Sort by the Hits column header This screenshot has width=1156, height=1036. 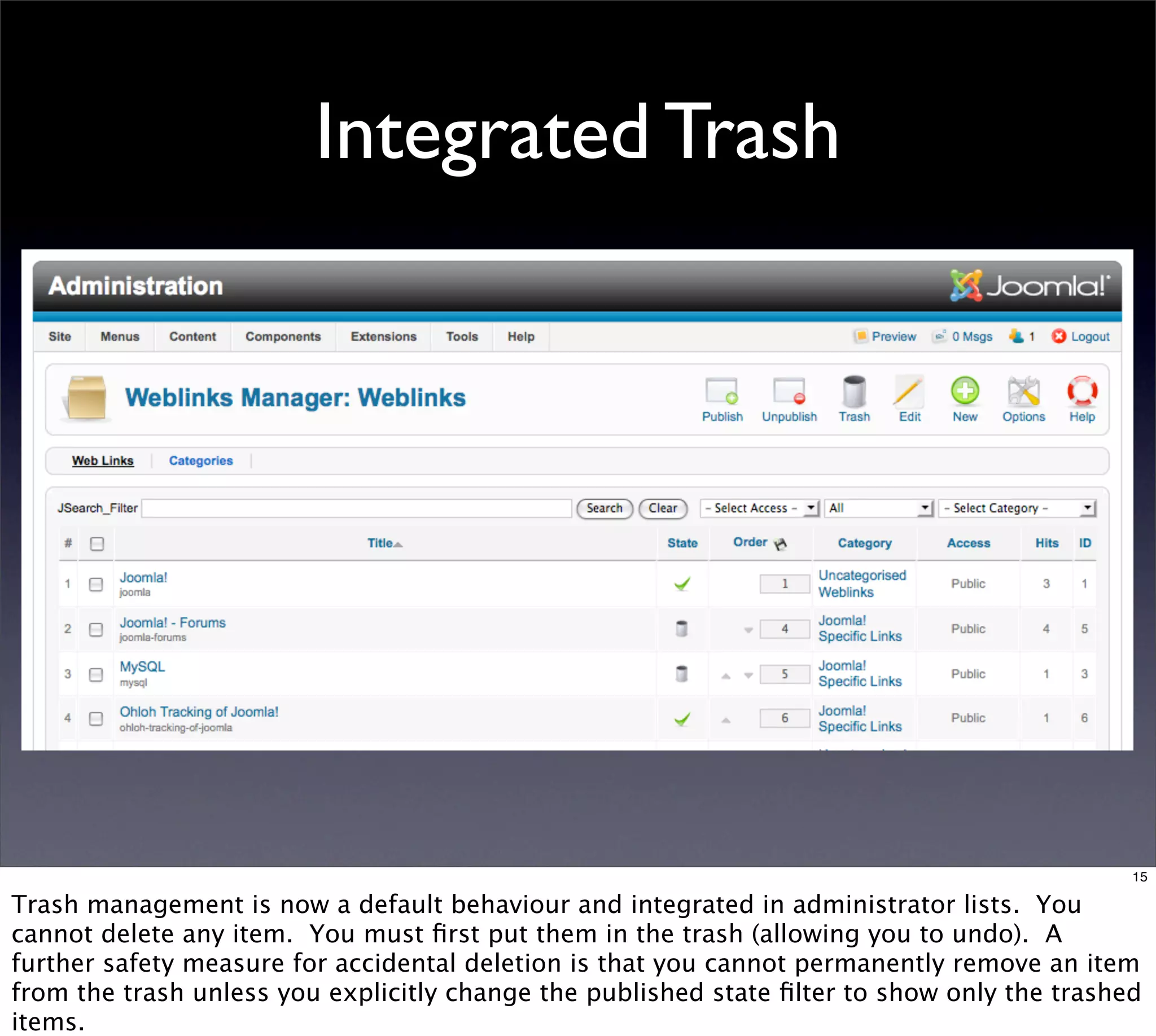[x=1046, y=543]
